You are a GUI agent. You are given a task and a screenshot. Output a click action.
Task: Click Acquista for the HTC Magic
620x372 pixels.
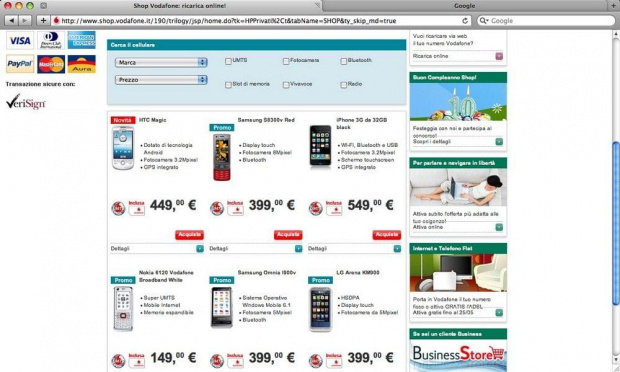(189, 235)
